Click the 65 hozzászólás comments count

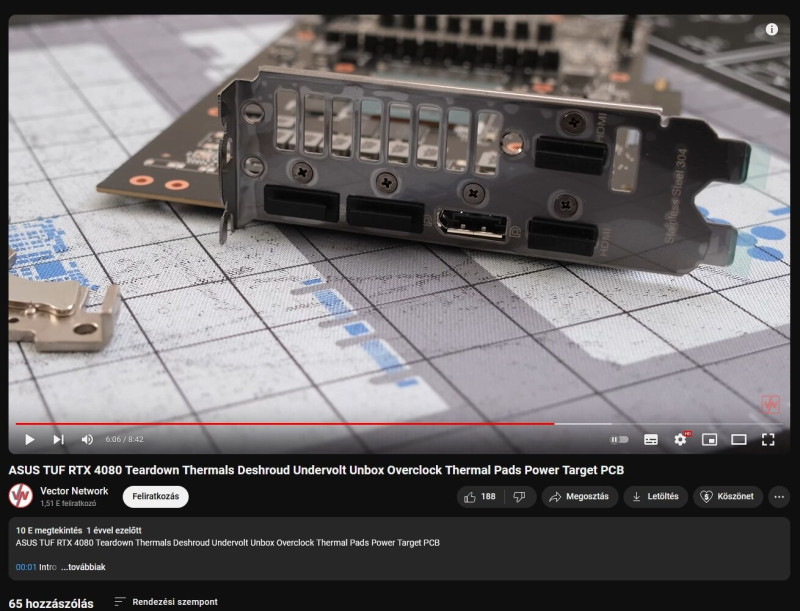click(51, 603)
